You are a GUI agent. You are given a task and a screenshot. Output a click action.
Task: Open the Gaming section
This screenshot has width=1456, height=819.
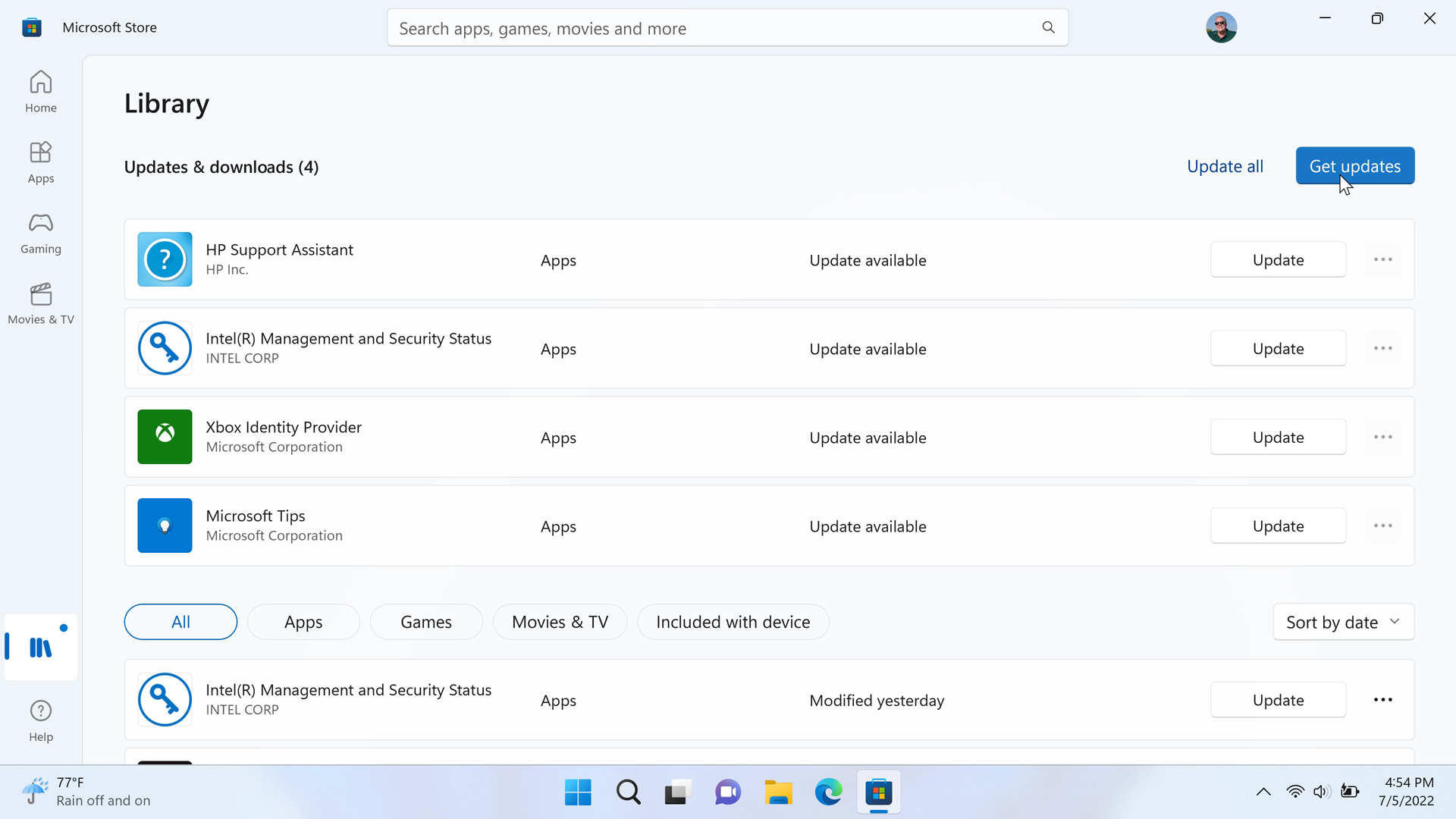(x=41, y=233)
